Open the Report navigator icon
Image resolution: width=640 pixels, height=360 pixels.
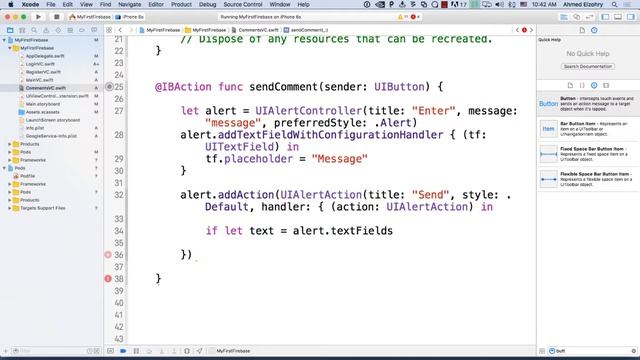tap(94, 30)
